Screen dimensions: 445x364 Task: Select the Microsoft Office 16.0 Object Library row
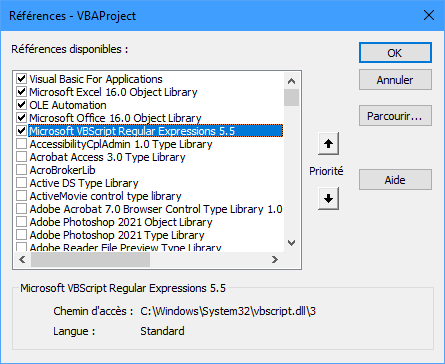115,118
